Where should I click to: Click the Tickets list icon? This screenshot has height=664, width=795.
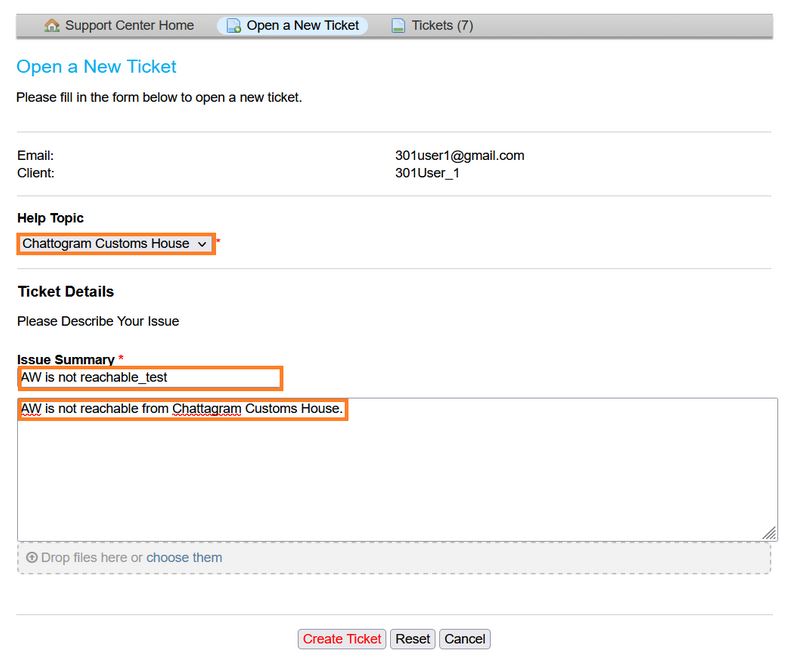[399, 25]
